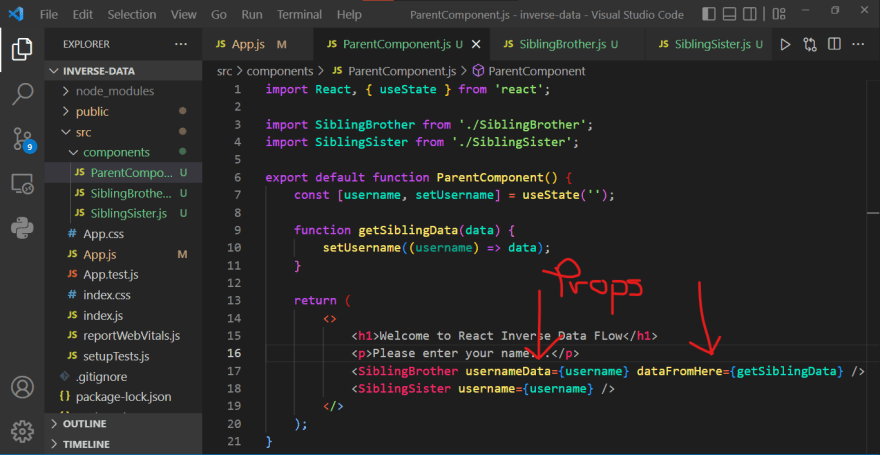Click src in the breadcrumb path
Image resolution: width=880 pixels, height=455 pixels.
[224, 71]
